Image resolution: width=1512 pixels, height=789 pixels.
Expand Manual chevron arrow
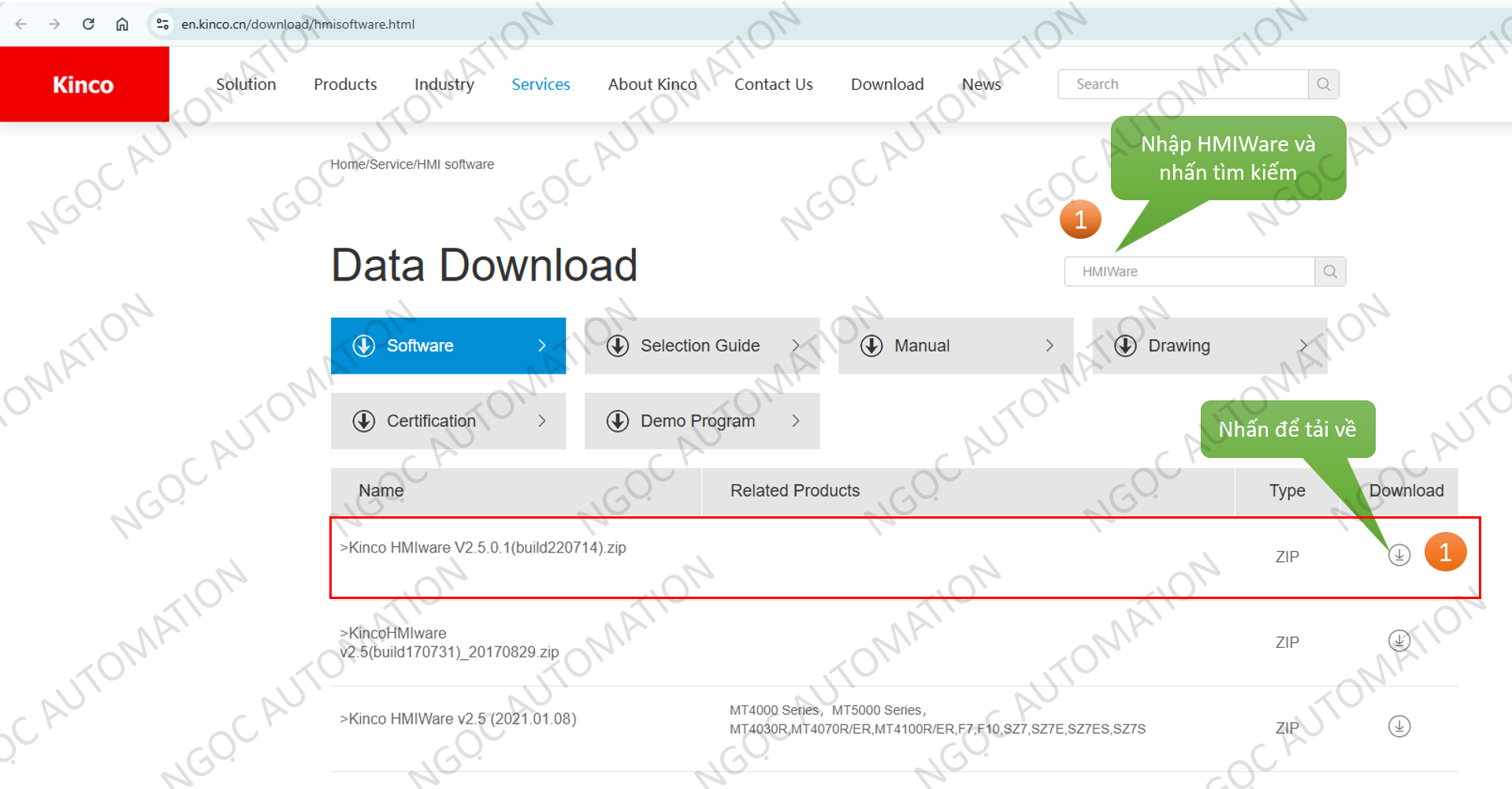click(x=1049, y=345)
